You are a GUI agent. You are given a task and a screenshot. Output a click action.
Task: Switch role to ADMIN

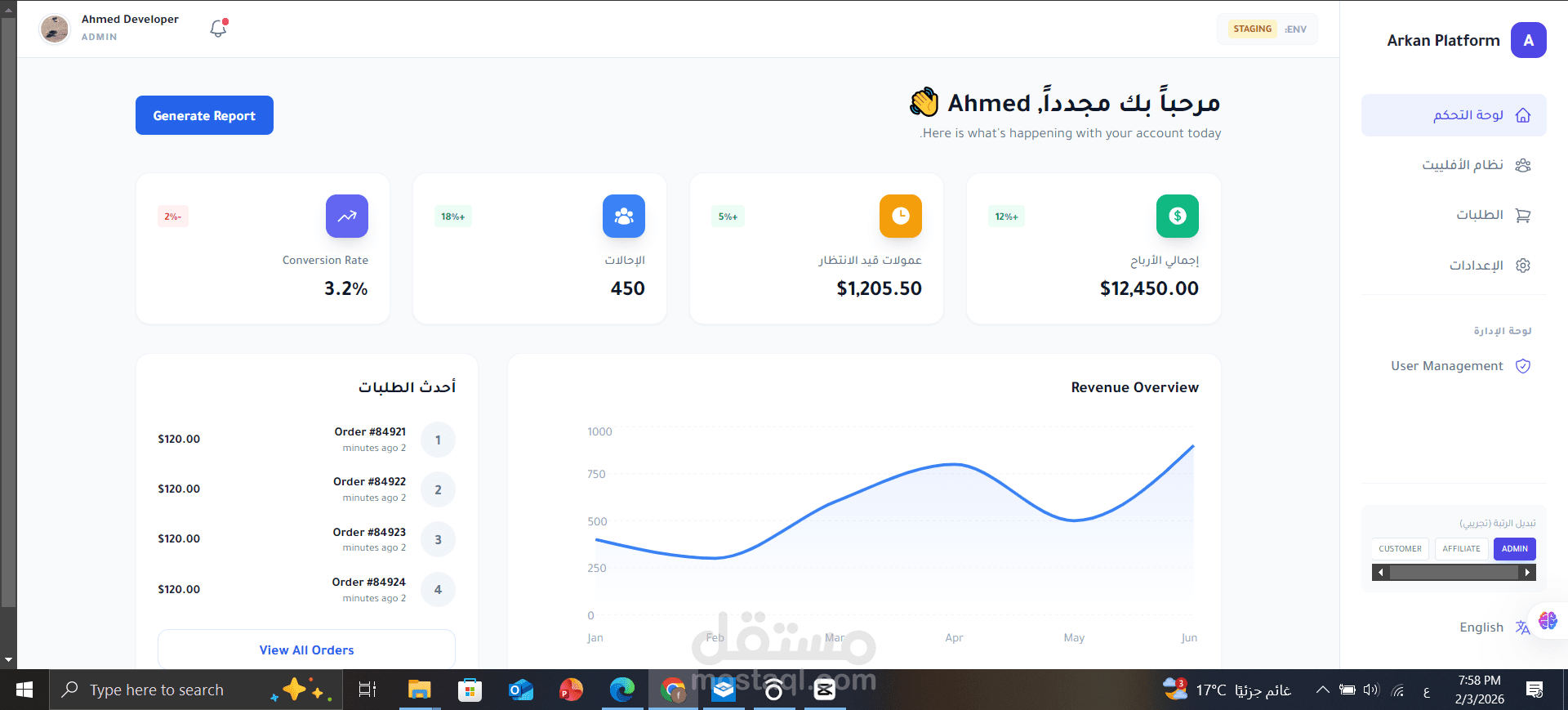click(1514, 549)
